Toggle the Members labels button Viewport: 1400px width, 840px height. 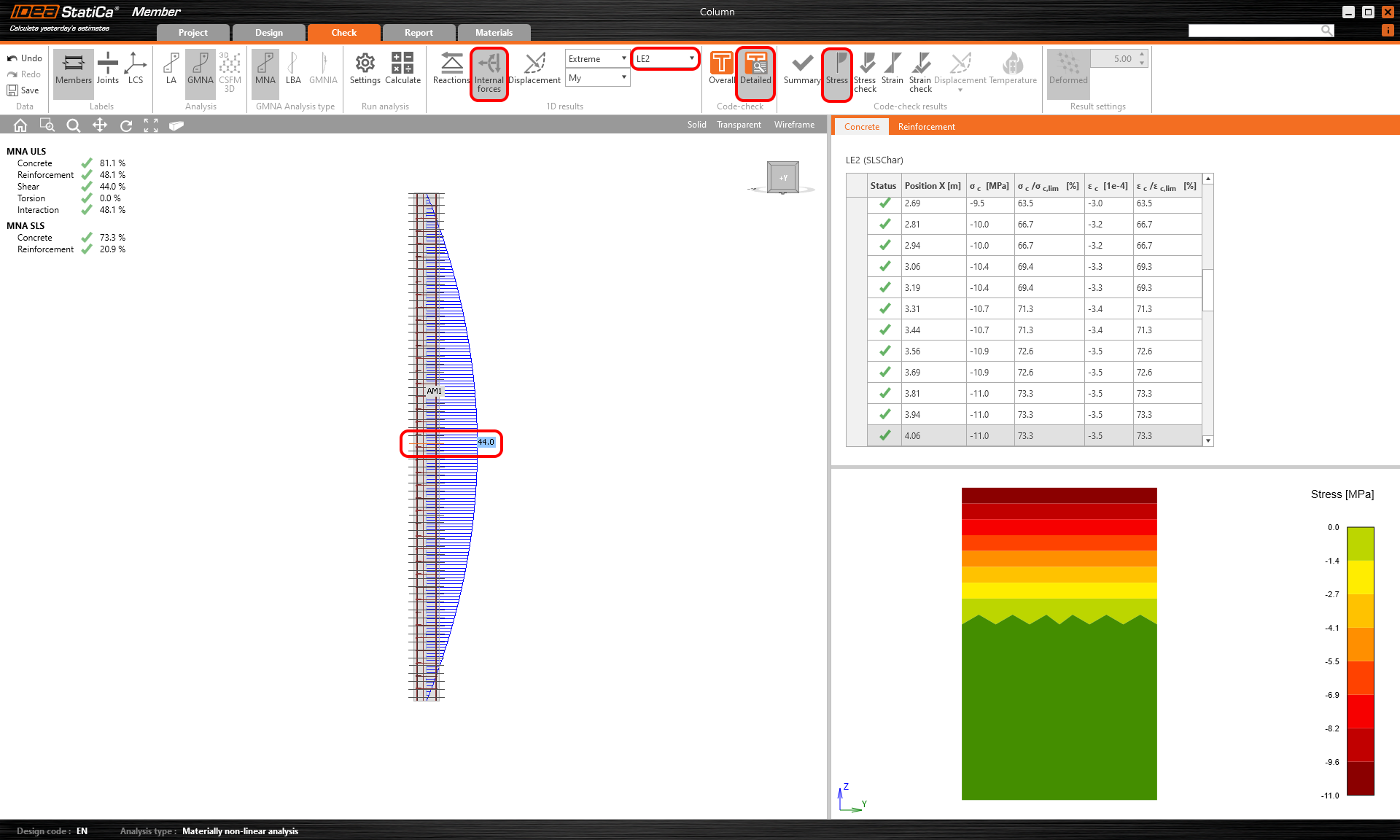pos(74,69)
